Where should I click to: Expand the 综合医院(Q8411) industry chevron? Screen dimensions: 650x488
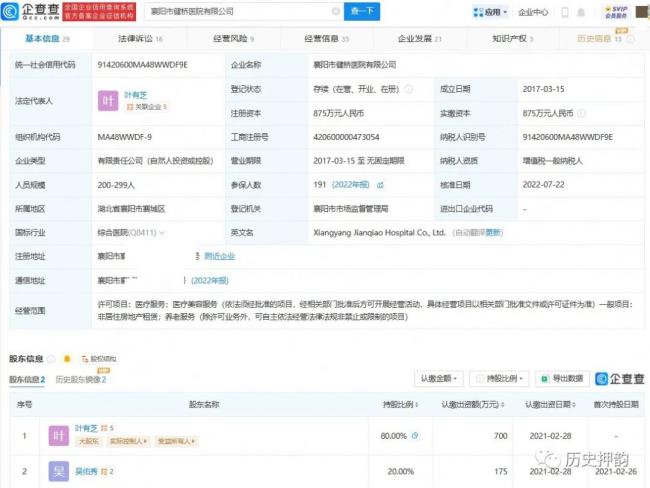(161, 232)
